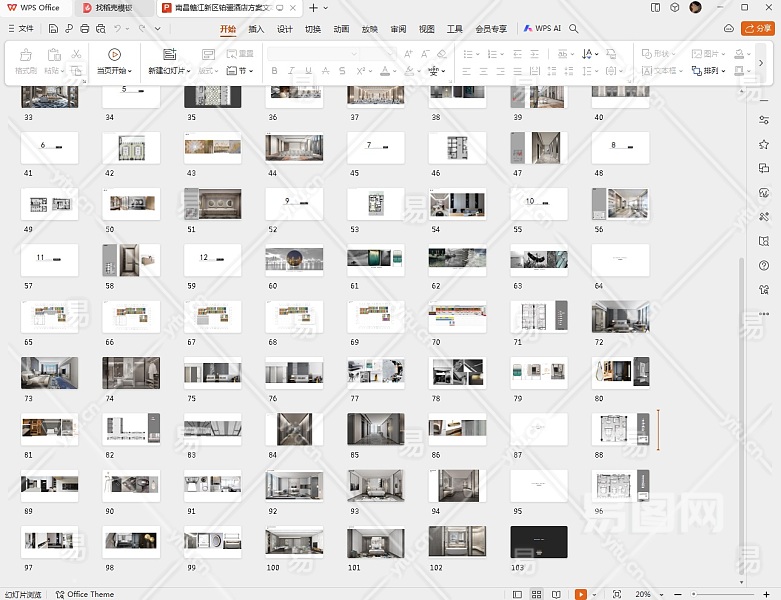The height and width of the screenshot is (600, 781).
Task: Switch to normal view in status bar
Action: (x=517, y=594)
